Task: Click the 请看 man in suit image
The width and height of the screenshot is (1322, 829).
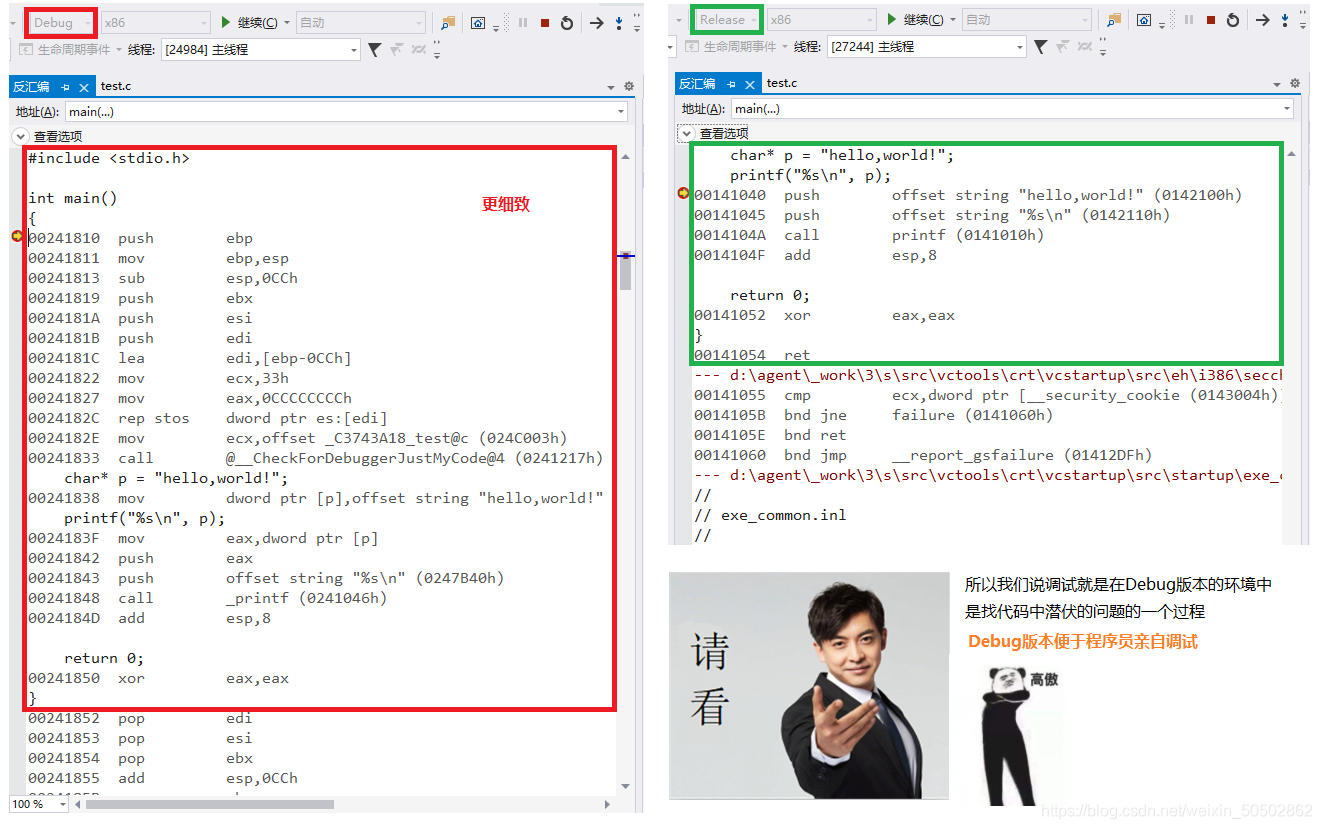Action: 809,685
